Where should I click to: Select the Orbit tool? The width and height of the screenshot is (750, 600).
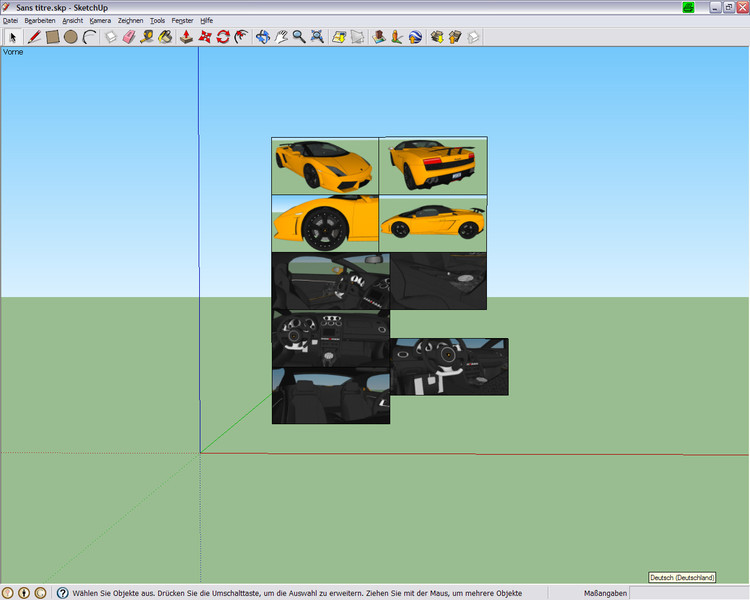coord(263,37)
